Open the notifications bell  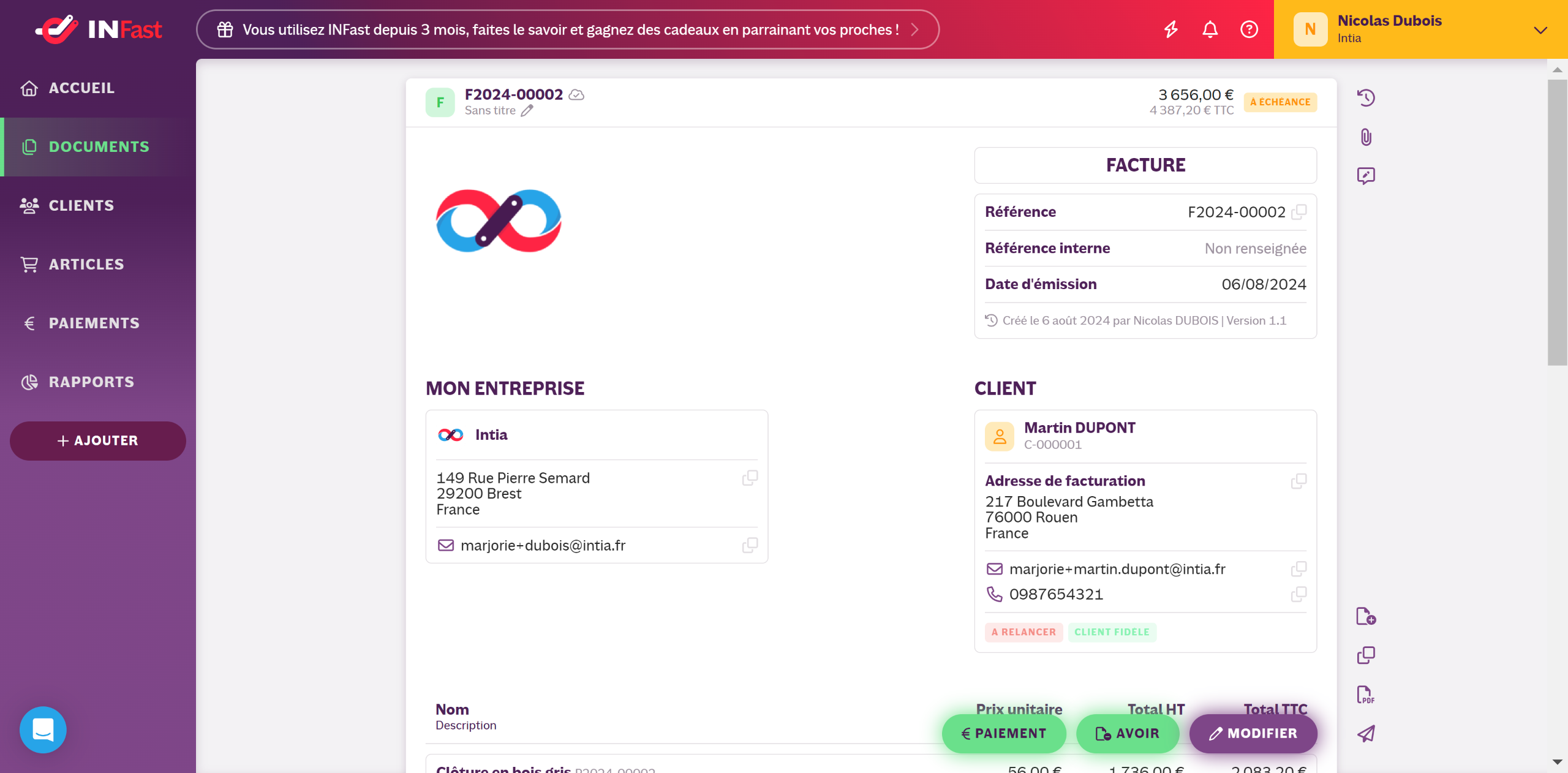[1210, 29]
